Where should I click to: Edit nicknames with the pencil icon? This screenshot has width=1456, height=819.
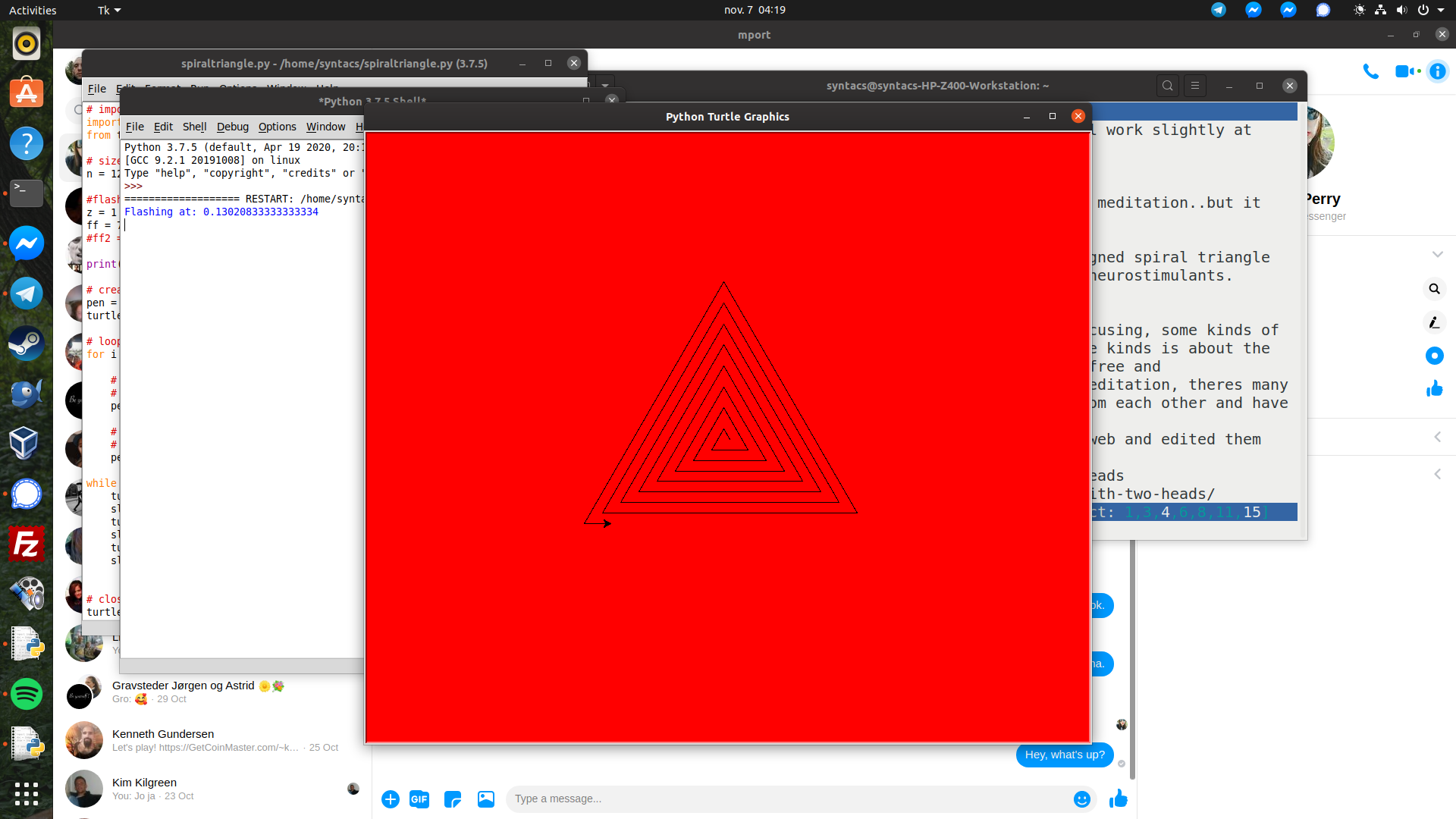1434,322
